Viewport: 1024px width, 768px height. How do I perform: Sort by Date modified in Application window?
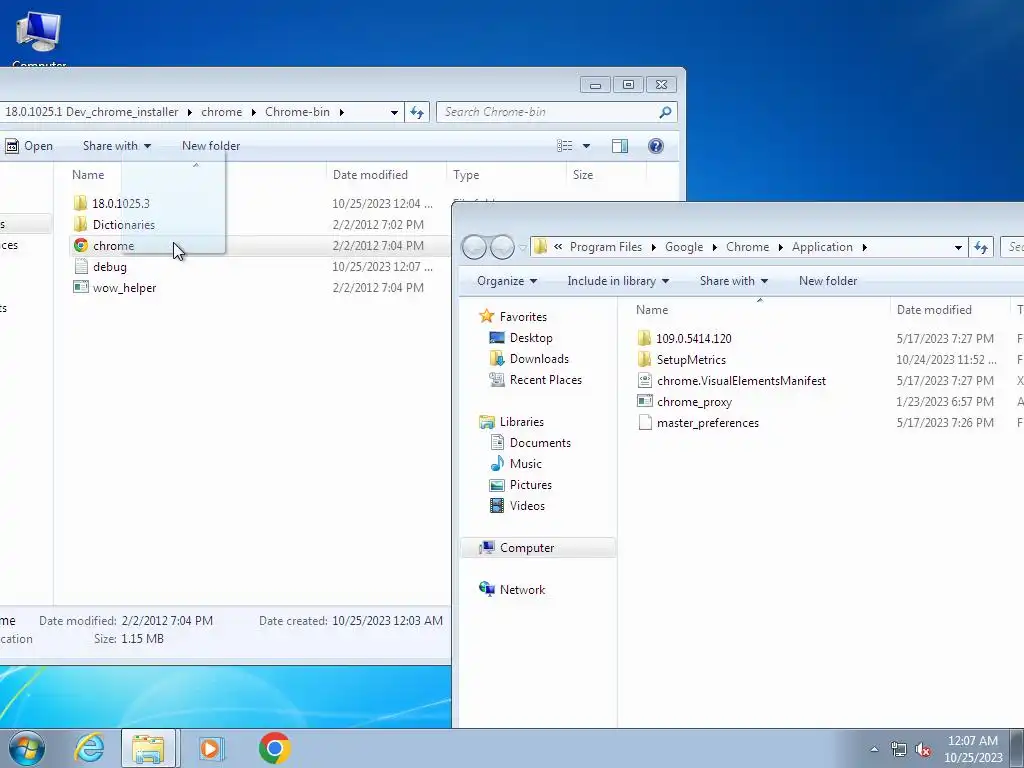[x=934, y=310]
